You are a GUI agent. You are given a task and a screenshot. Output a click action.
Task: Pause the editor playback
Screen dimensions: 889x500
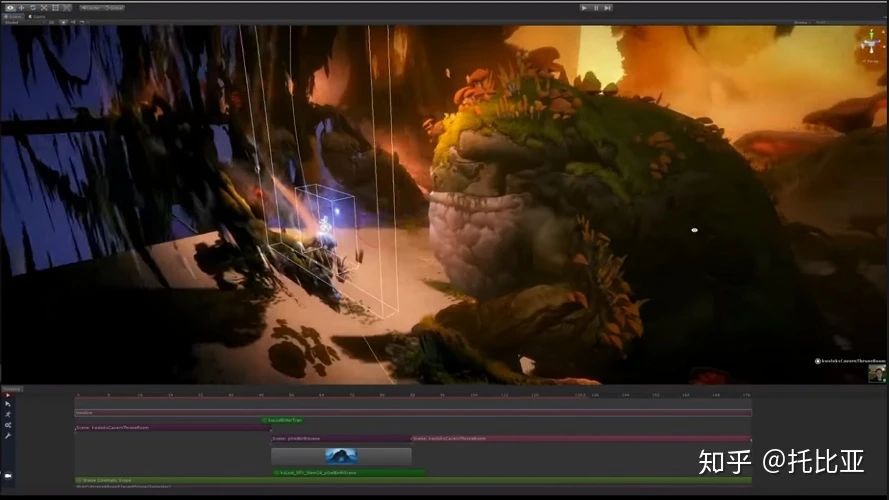coord(596,8)
